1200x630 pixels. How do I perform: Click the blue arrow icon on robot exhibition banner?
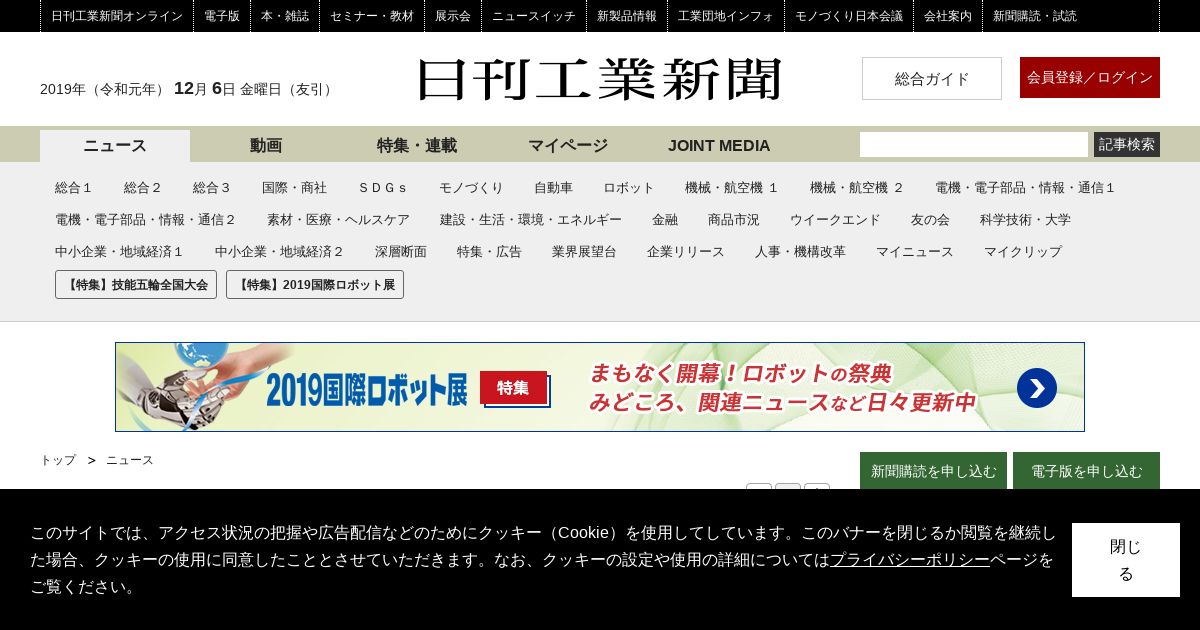pos(1036,388)
